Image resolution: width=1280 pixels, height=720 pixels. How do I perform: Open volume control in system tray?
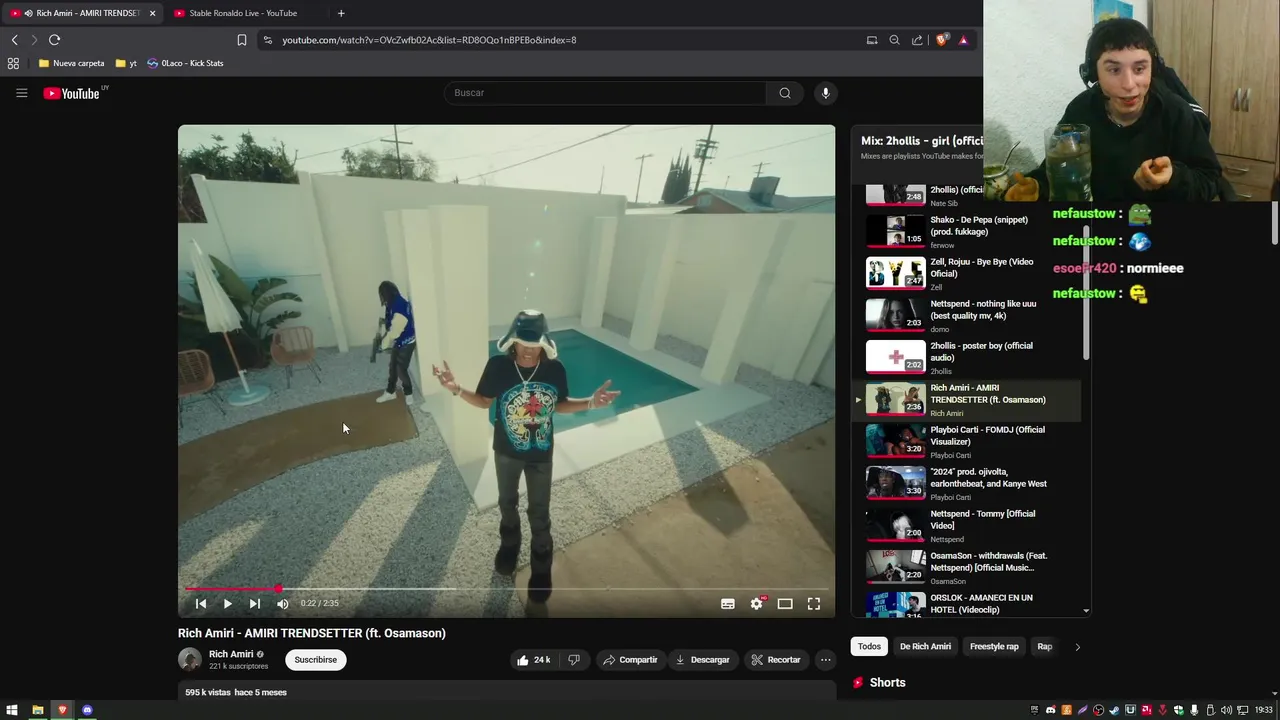coord(1226,710)
